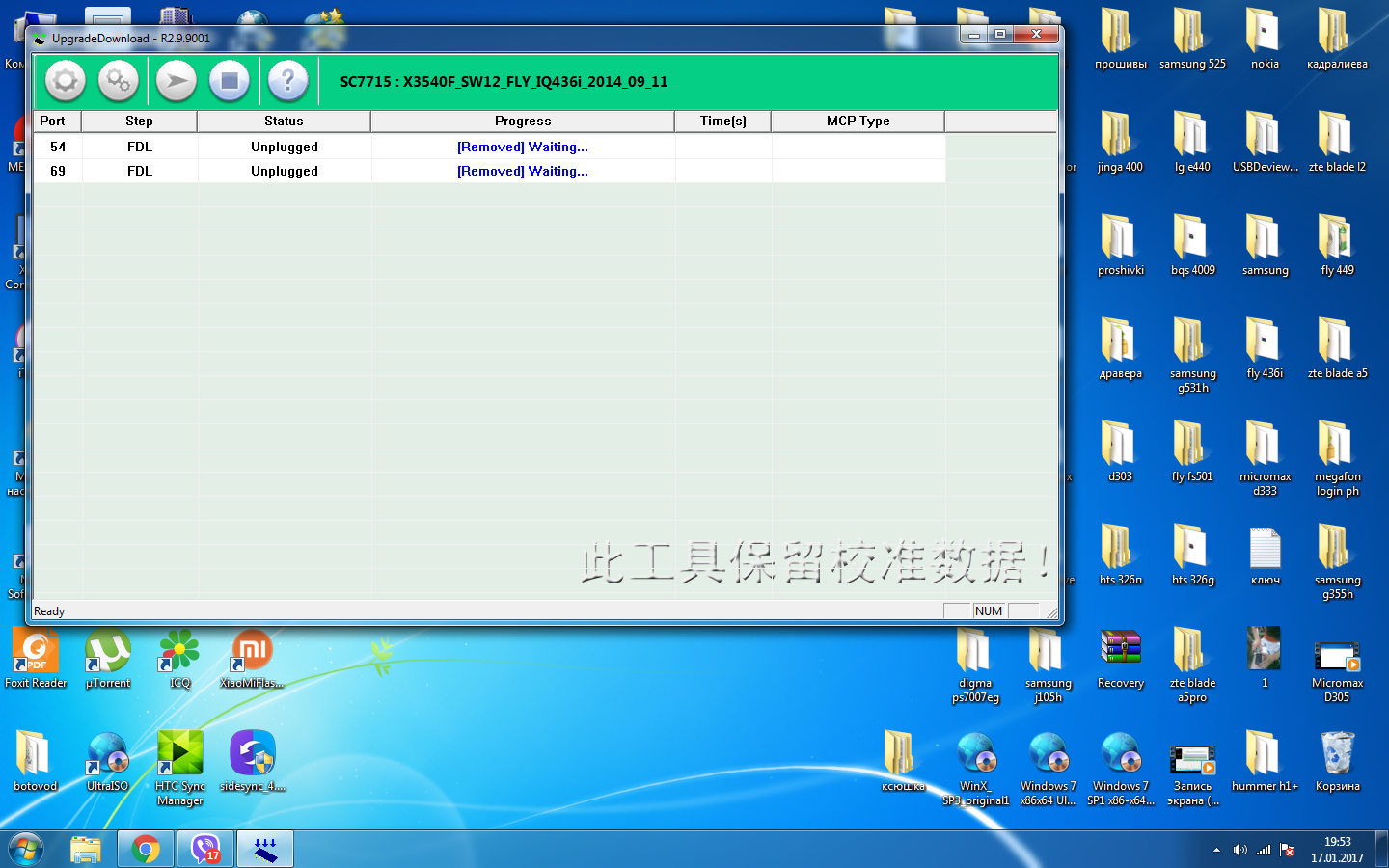This screenshot has width=1389, height=868.
Task: Select the XiaoMiFlash desktop shortcut
Action: click(252, 659)
